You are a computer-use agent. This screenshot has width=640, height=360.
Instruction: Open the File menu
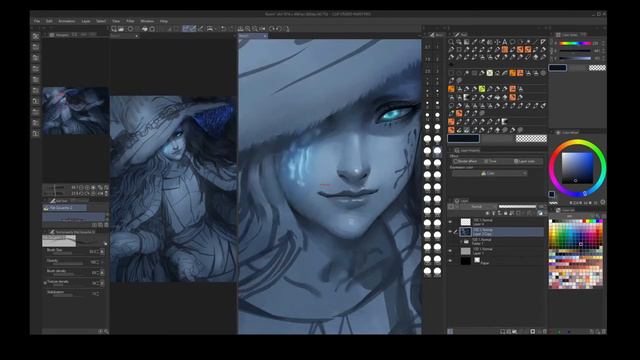point(37,21)
